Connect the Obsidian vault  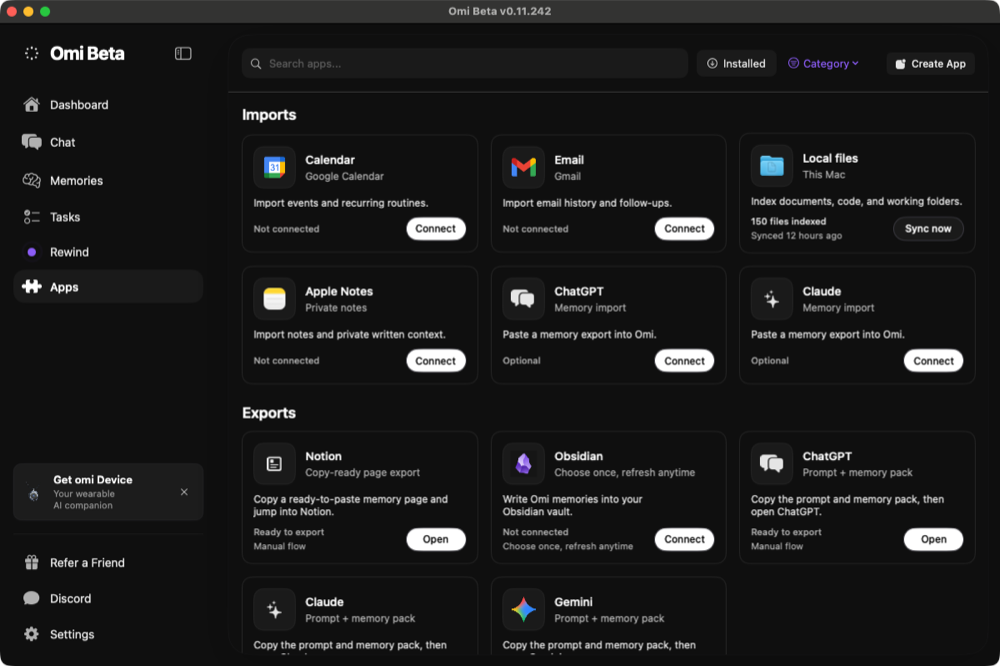point(684,539)
